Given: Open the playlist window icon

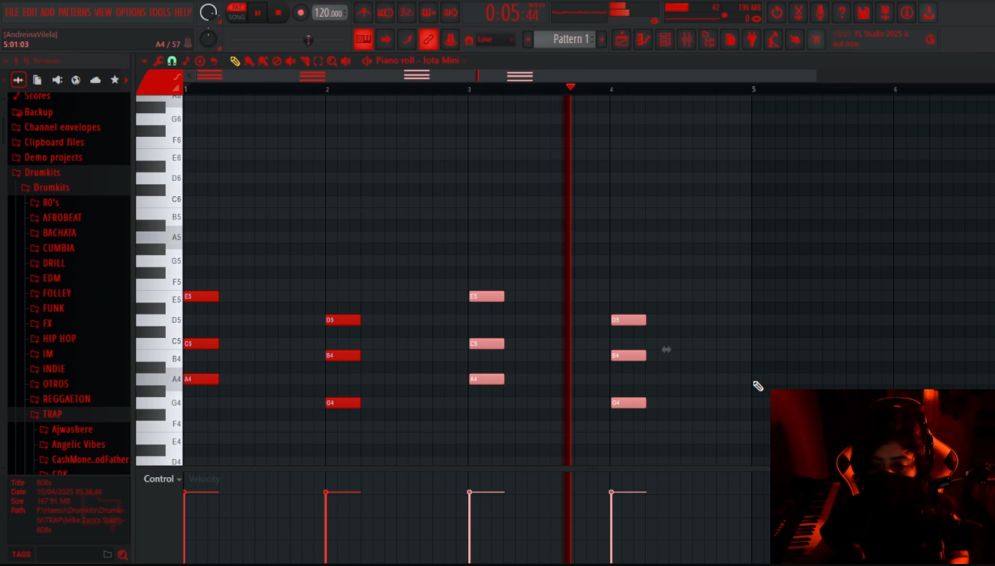Looking at the screenshot, I should [621, 40].
